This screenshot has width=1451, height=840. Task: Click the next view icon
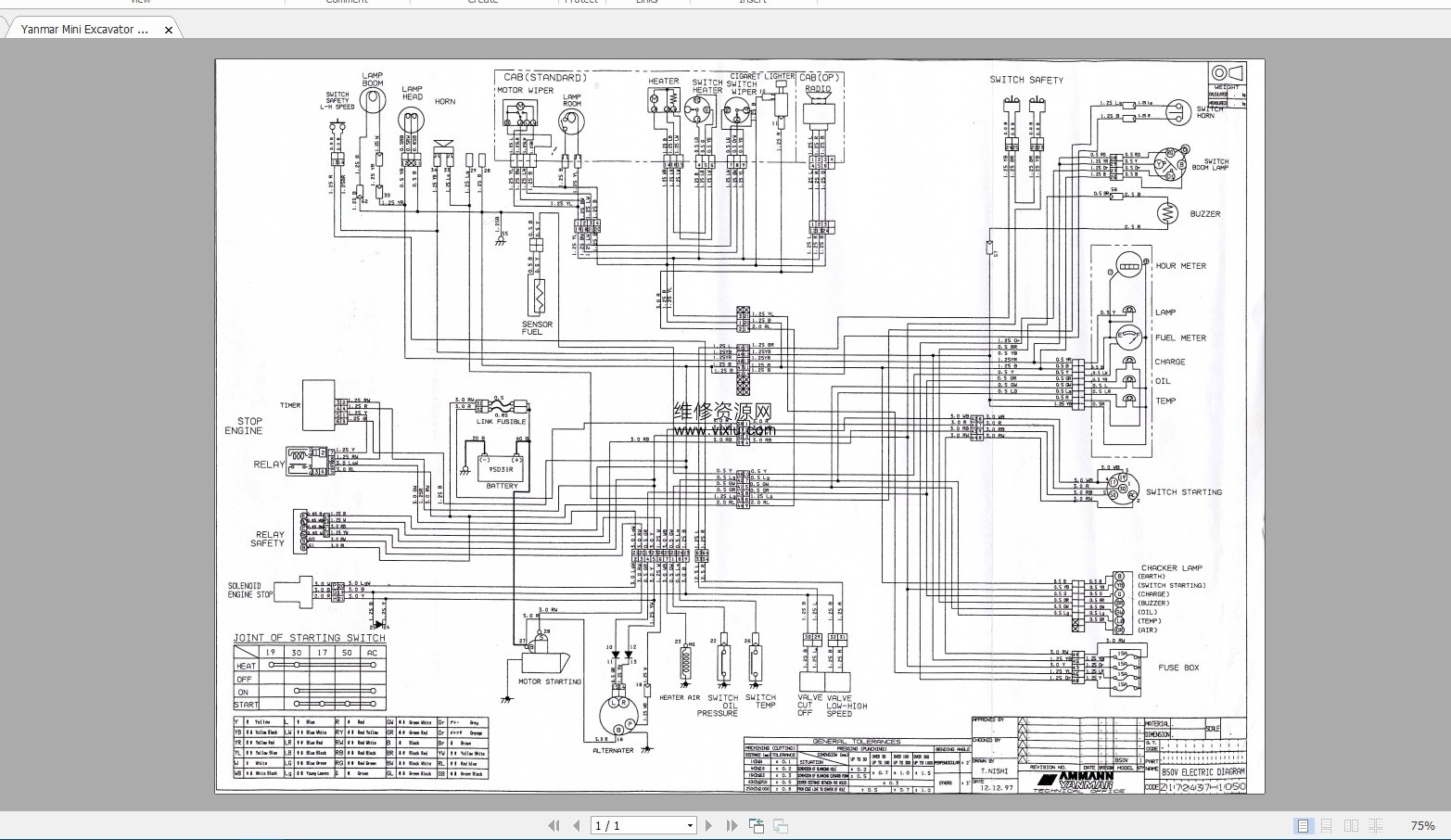[x=781, y=825]
